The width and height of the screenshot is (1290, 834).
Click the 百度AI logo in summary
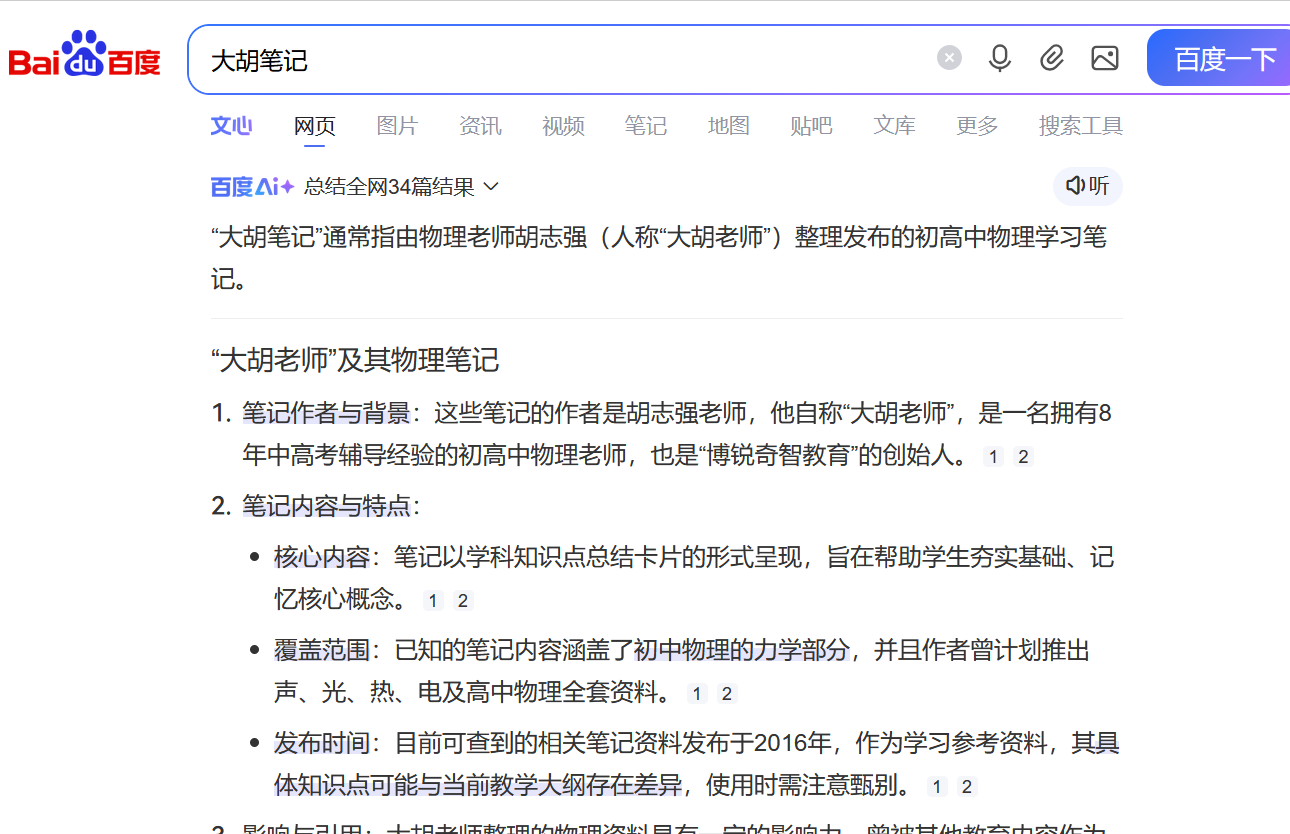[x=252, y=187]
